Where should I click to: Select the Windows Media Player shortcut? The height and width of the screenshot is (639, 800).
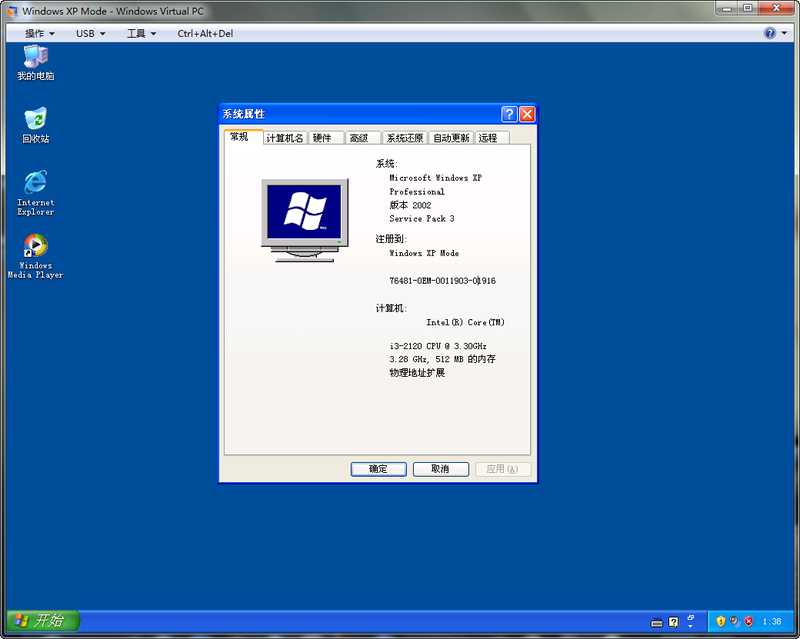(35, 256)
